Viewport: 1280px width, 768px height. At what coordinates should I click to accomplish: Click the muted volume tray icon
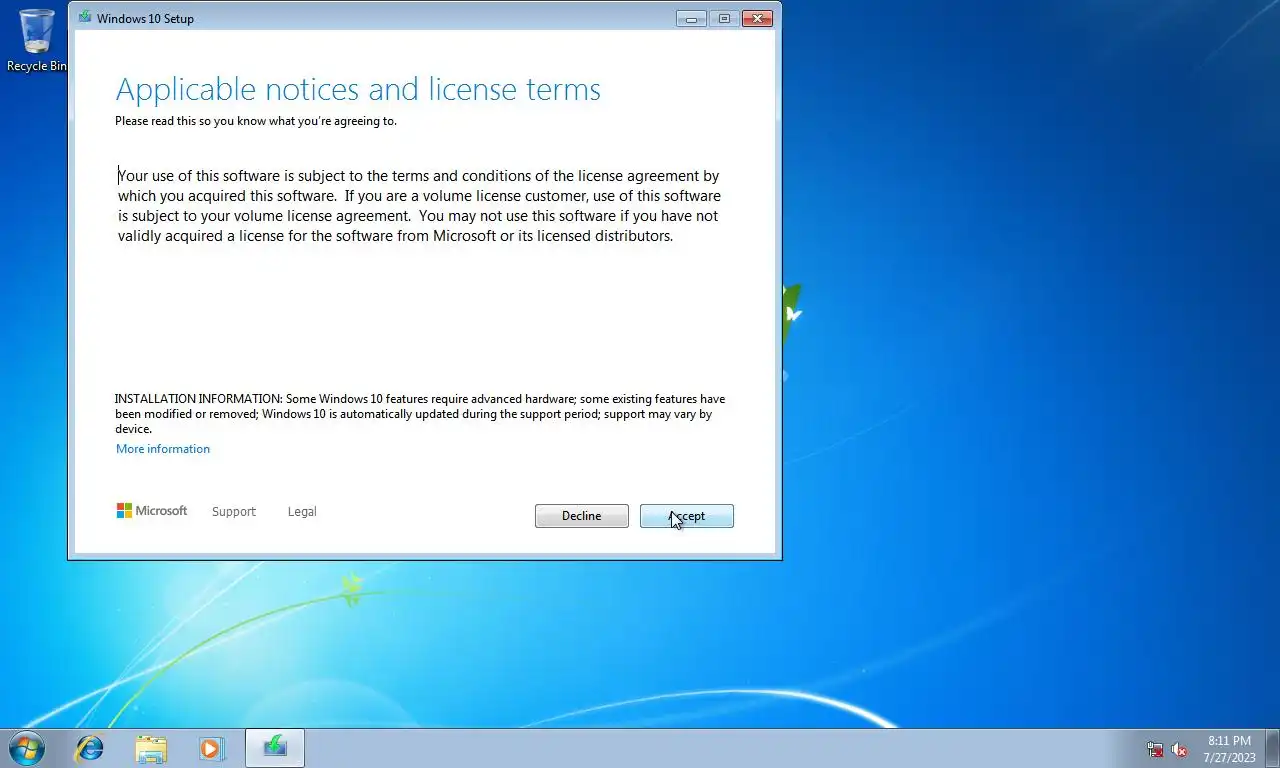1179,749
